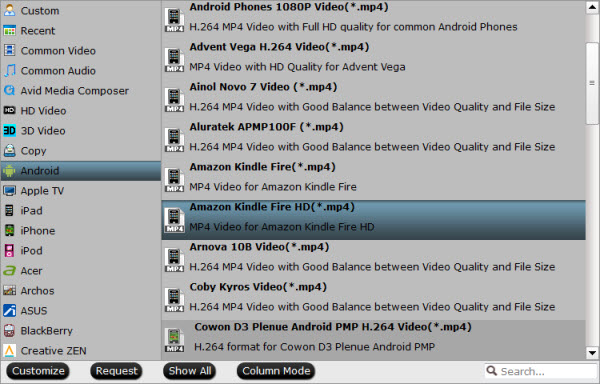Select the BlackBerry category label

[x=46, y=331]
